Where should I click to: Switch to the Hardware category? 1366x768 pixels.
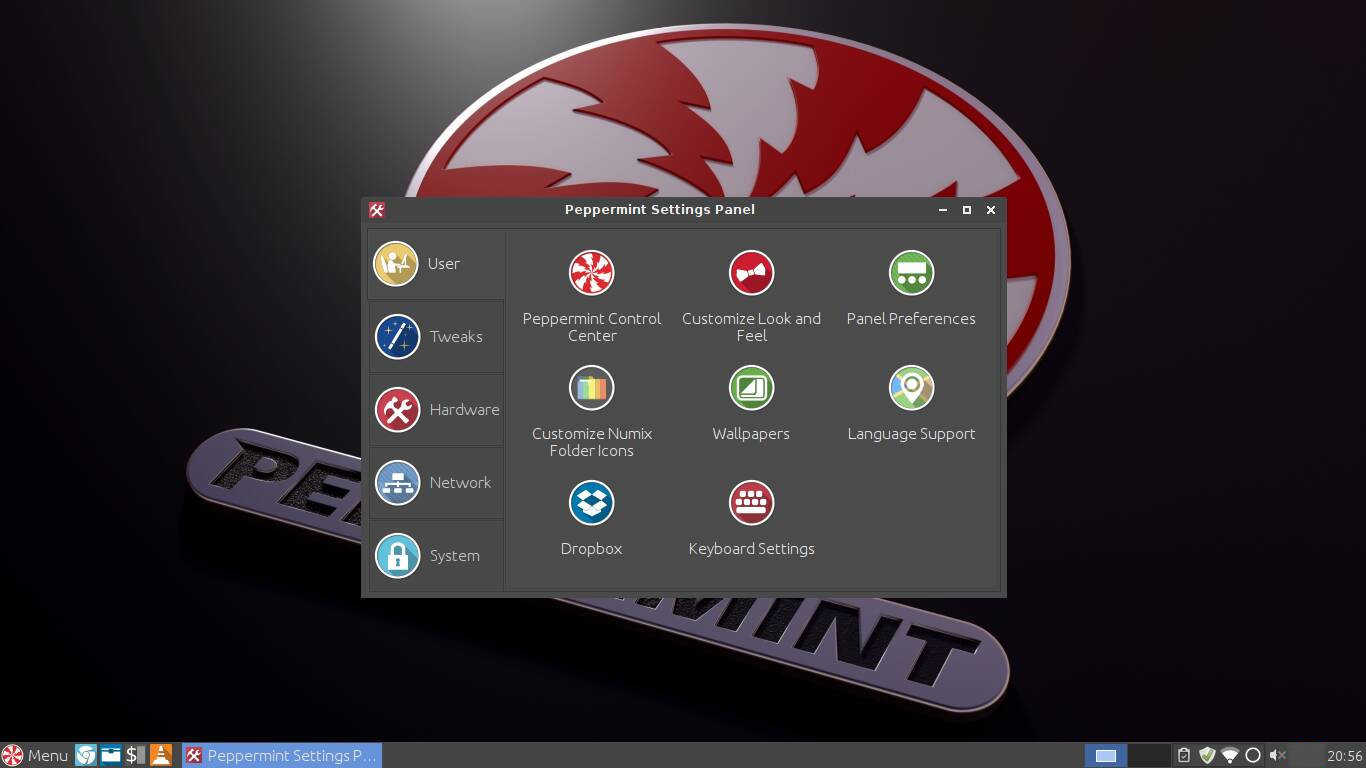point(436,410)
